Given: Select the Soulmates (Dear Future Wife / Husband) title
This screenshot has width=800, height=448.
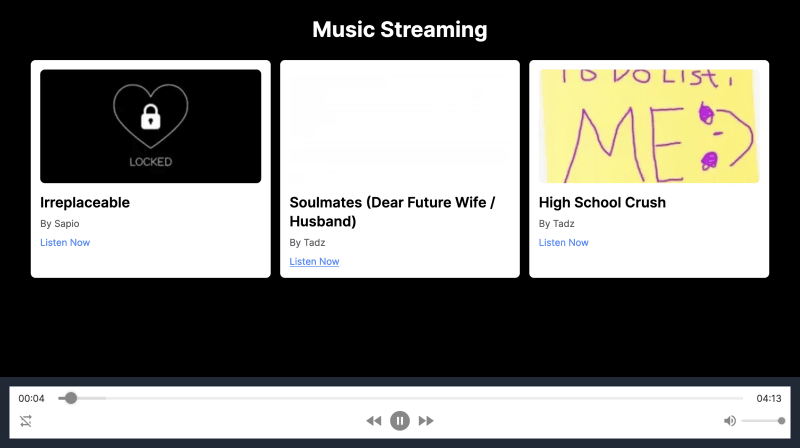Looking at the screenshot, I should click(x=392, y=212).
